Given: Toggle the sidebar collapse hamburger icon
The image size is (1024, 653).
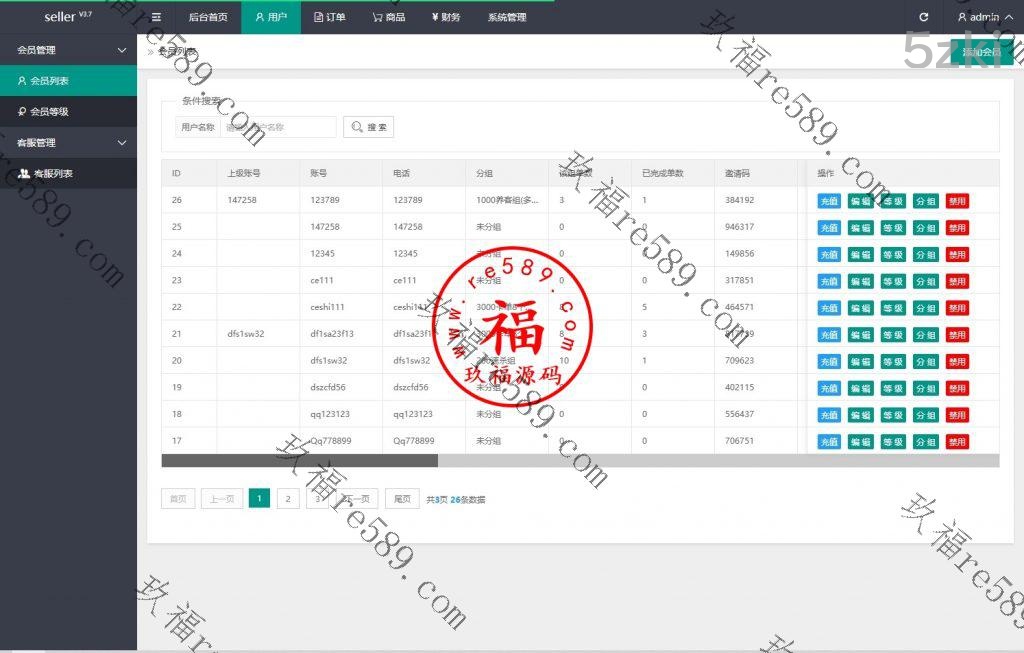Looking at the screenshot, I should click(156, 17).
